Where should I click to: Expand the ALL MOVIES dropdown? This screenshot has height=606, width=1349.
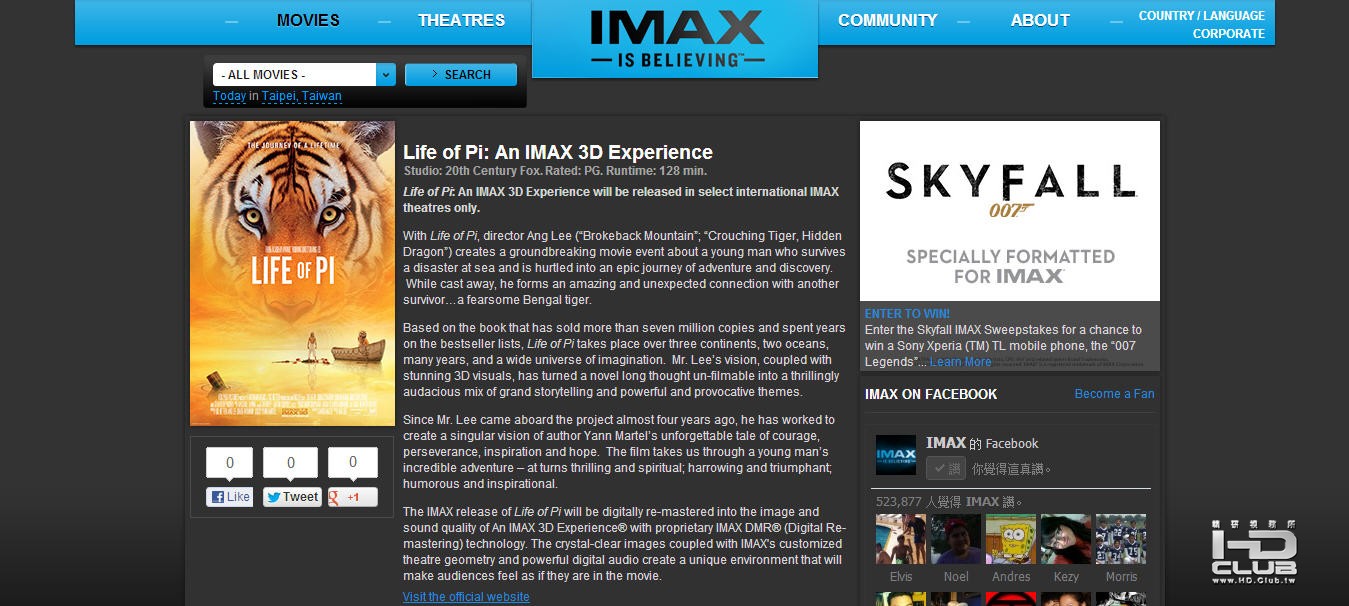304,75
